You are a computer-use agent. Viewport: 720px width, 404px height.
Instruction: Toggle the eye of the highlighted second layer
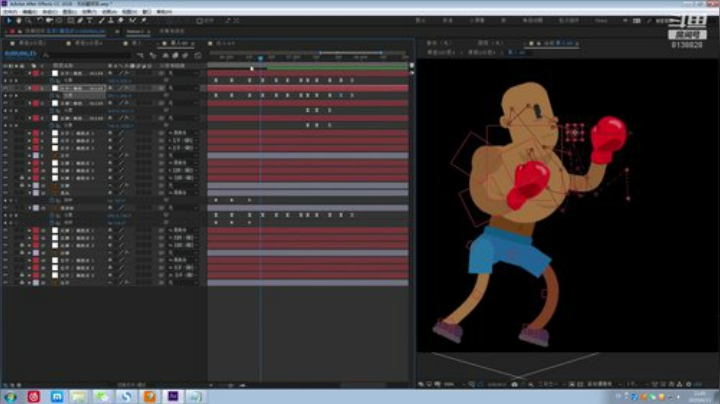pyautogui.click(x=6, y=88)
